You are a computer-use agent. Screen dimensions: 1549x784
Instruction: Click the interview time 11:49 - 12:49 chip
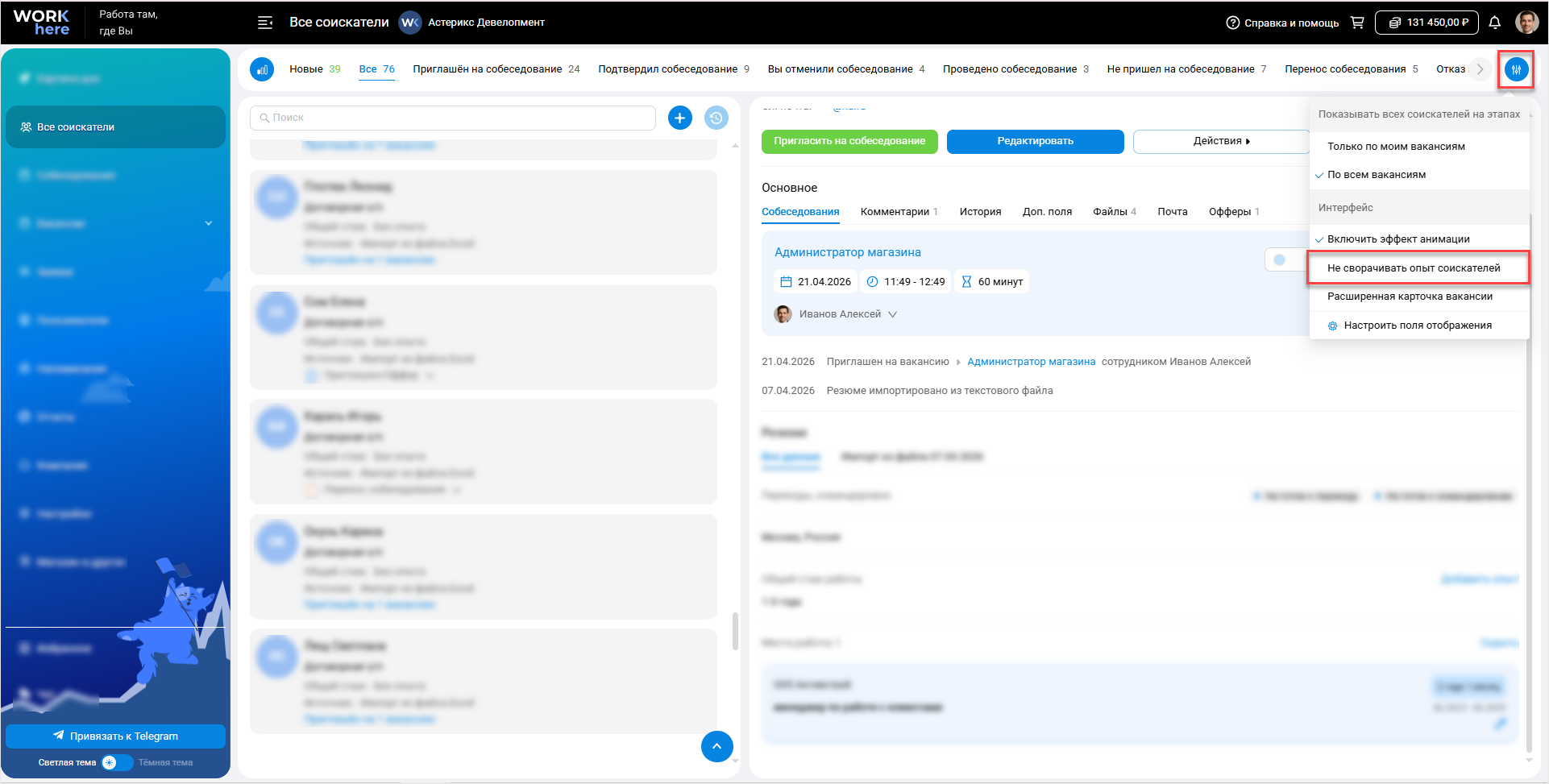(x=906, y=281)
